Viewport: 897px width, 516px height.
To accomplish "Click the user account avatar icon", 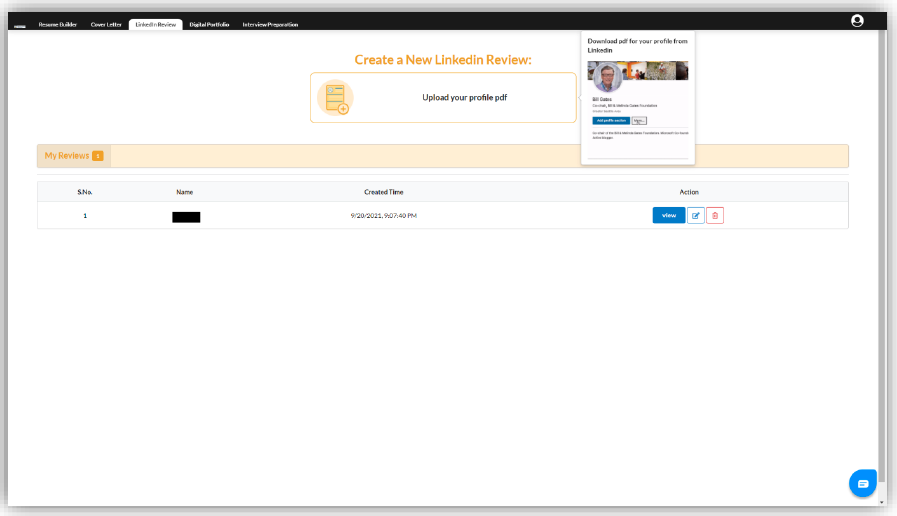I will 857,20.
